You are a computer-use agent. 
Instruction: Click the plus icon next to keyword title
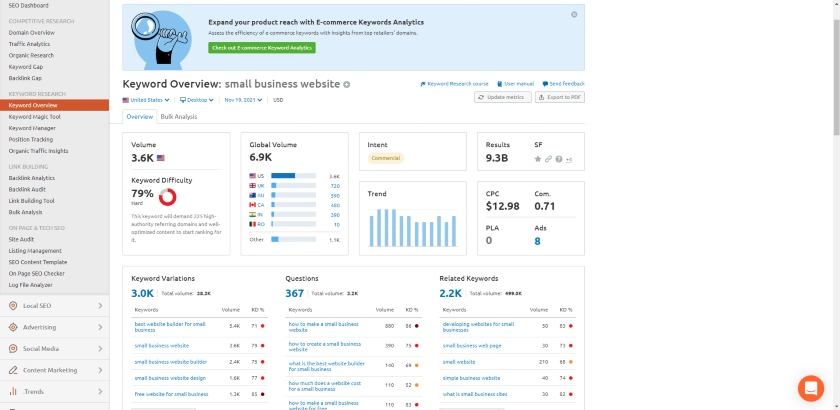tap(347, 84)
